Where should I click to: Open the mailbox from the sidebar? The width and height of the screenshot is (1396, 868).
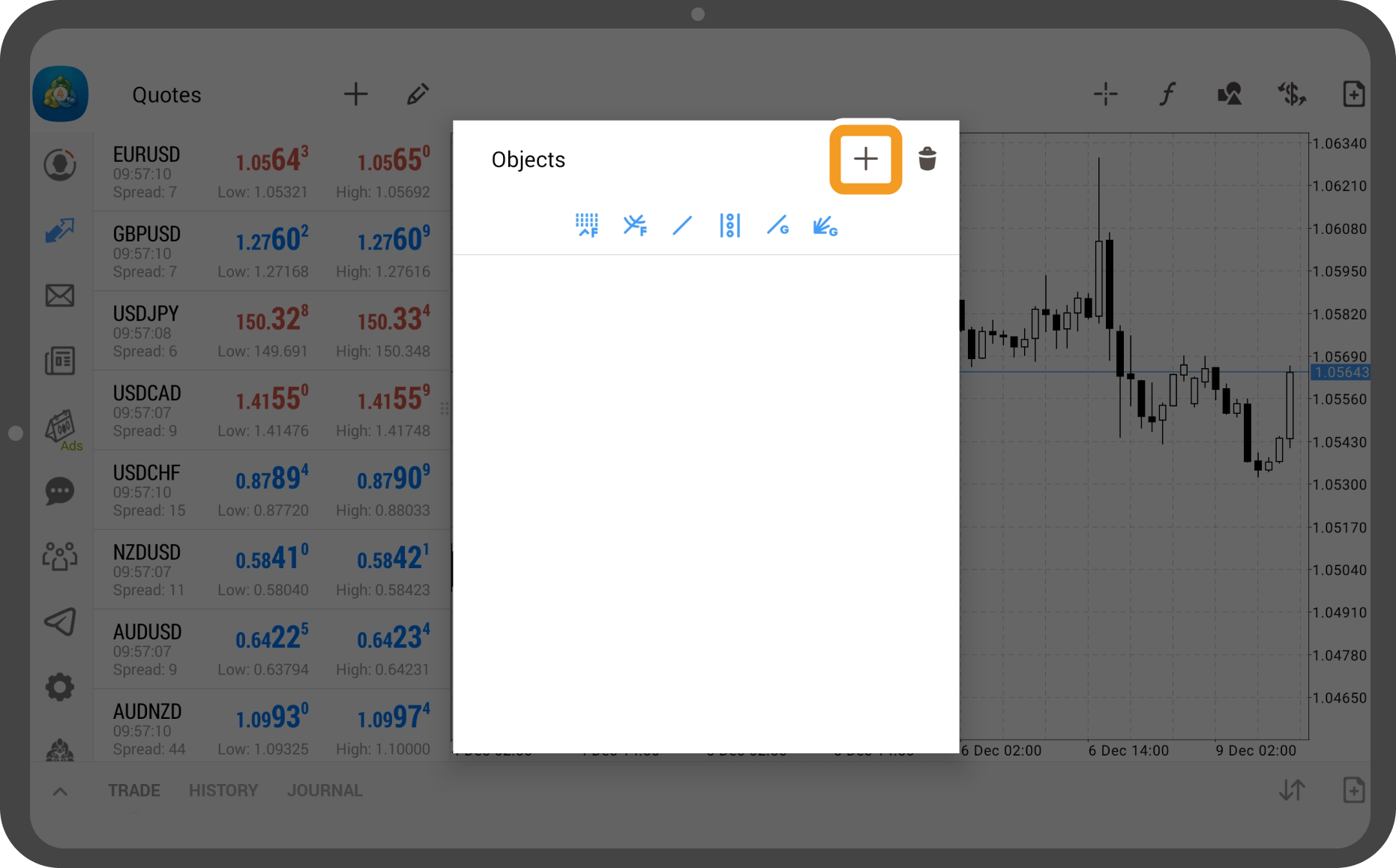pyautogui.click(x=60, y=295)
